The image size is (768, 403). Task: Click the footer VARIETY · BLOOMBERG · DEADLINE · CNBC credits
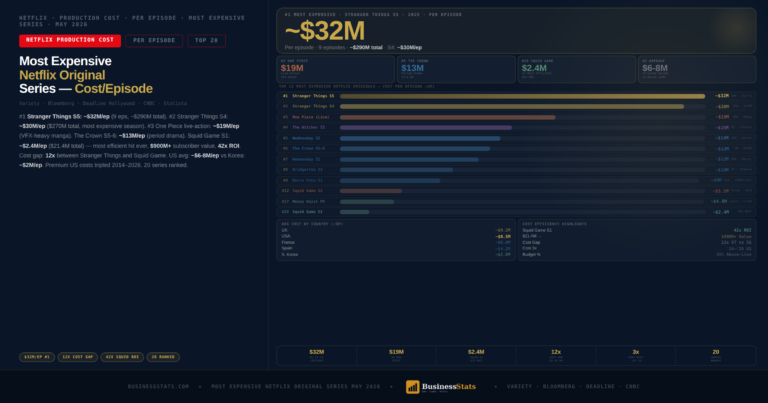pyautogui.click(x=573, y=386)
